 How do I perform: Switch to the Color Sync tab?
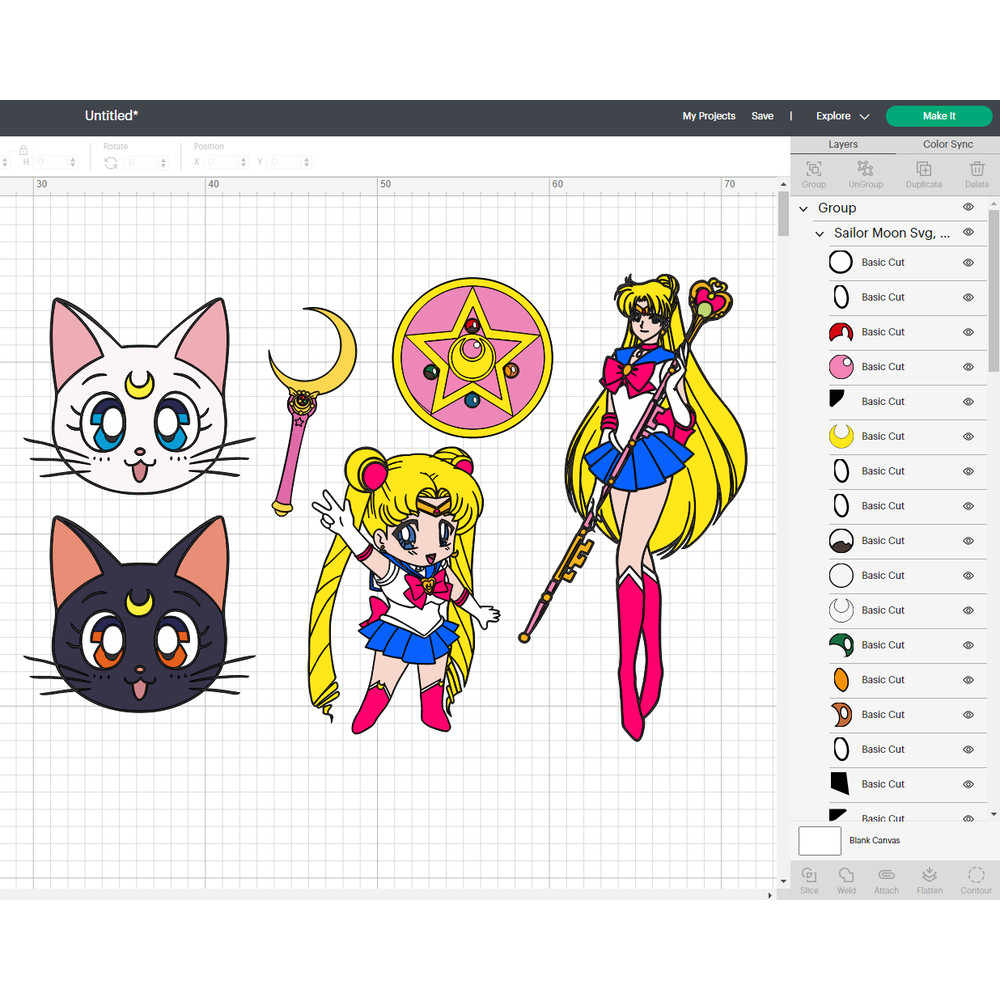pos(947,144)
